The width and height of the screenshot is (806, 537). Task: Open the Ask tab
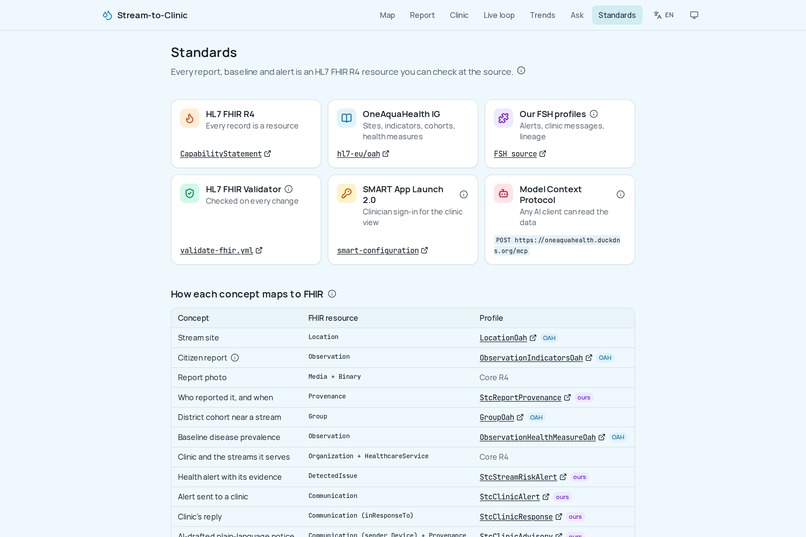point(577,15)
